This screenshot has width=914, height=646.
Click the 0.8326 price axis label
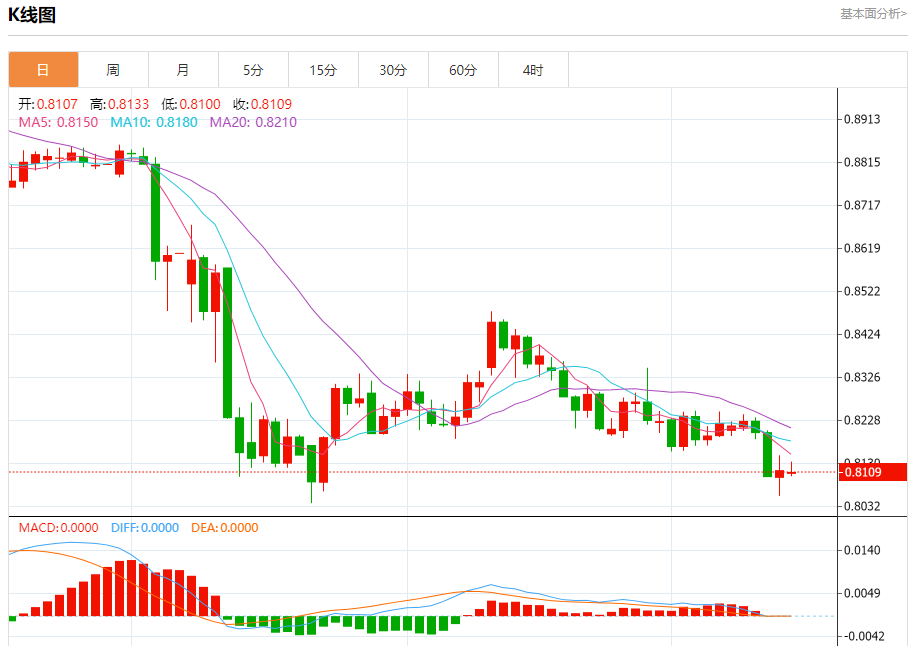(862, 377)
